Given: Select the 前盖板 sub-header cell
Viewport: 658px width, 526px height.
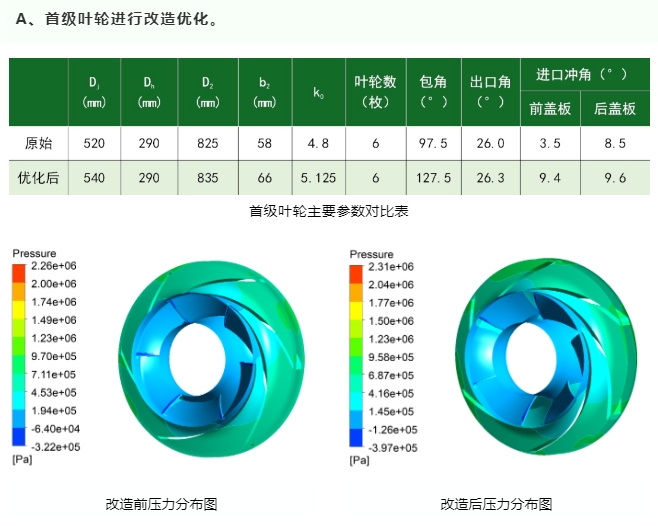Looking at the screenshot, I should click(550, 109).
